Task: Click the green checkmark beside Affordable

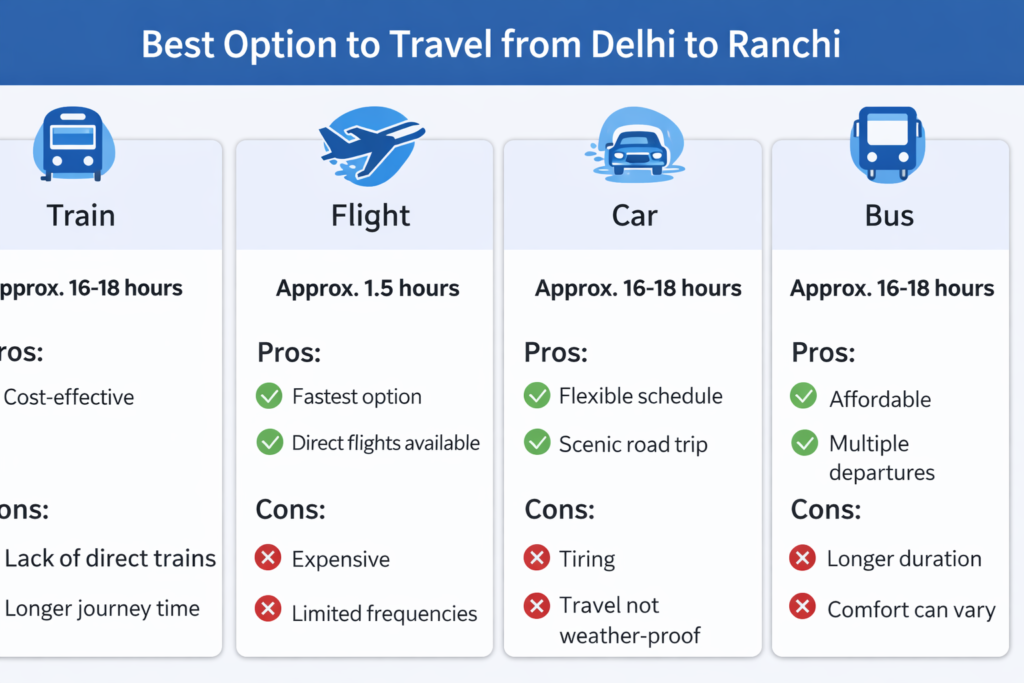Action: tap(803, 396)
